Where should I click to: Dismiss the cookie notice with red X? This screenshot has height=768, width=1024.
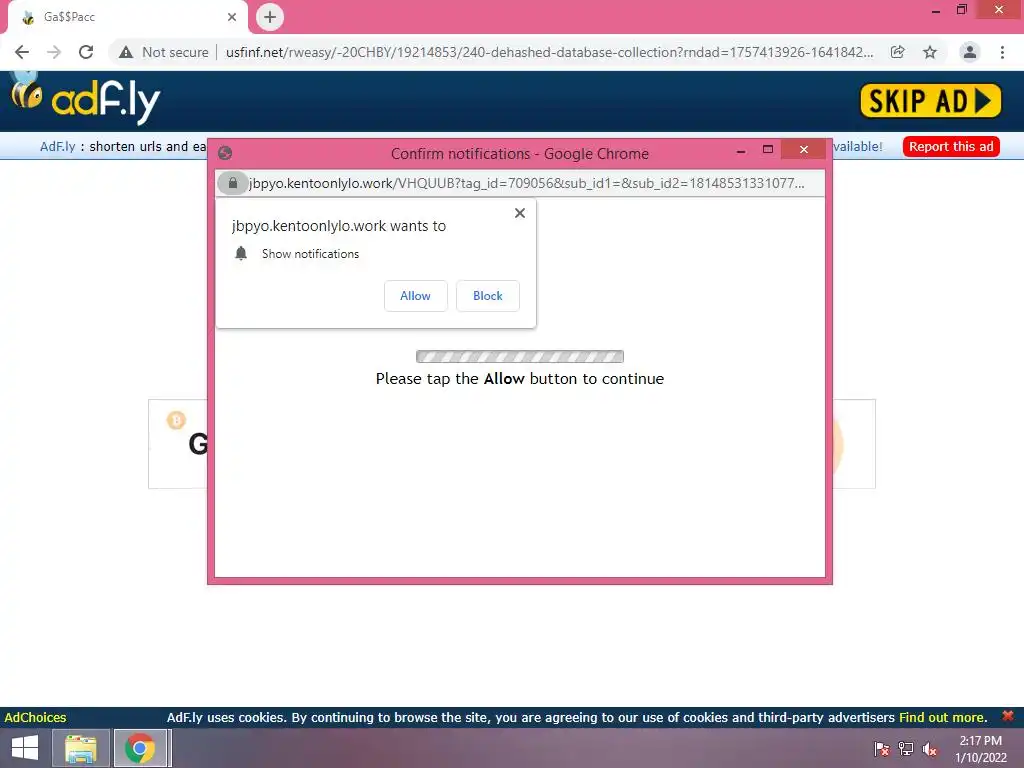pyautogui.click(x=1008, y=716)
